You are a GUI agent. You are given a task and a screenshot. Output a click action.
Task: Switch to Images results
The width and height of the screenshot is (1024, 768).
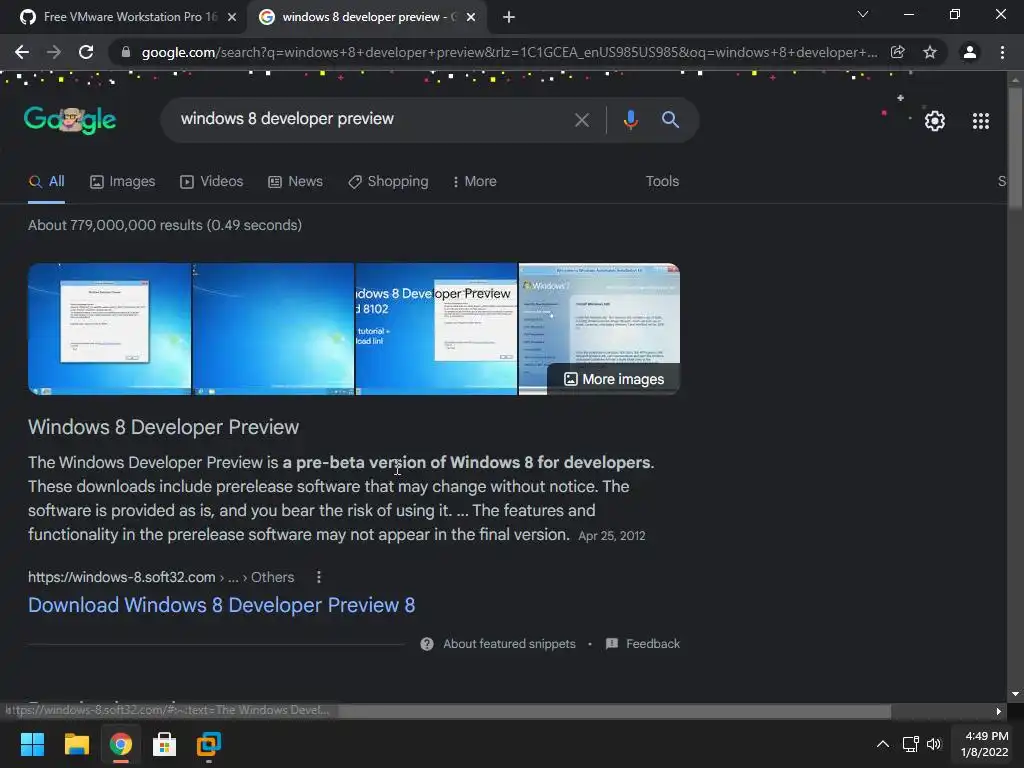[x=123, y=182]
